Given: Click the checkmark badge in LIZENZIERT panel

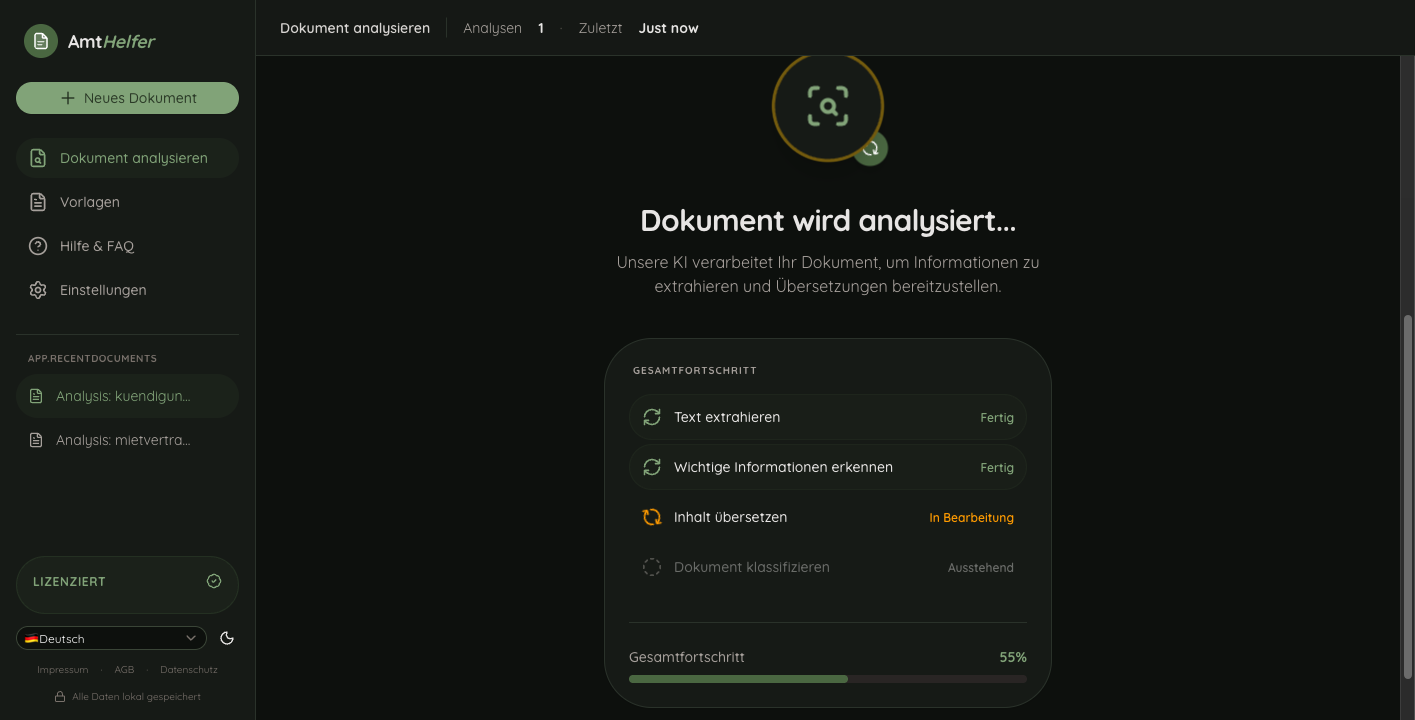Looking at the screenshot, I should (213, 581).
